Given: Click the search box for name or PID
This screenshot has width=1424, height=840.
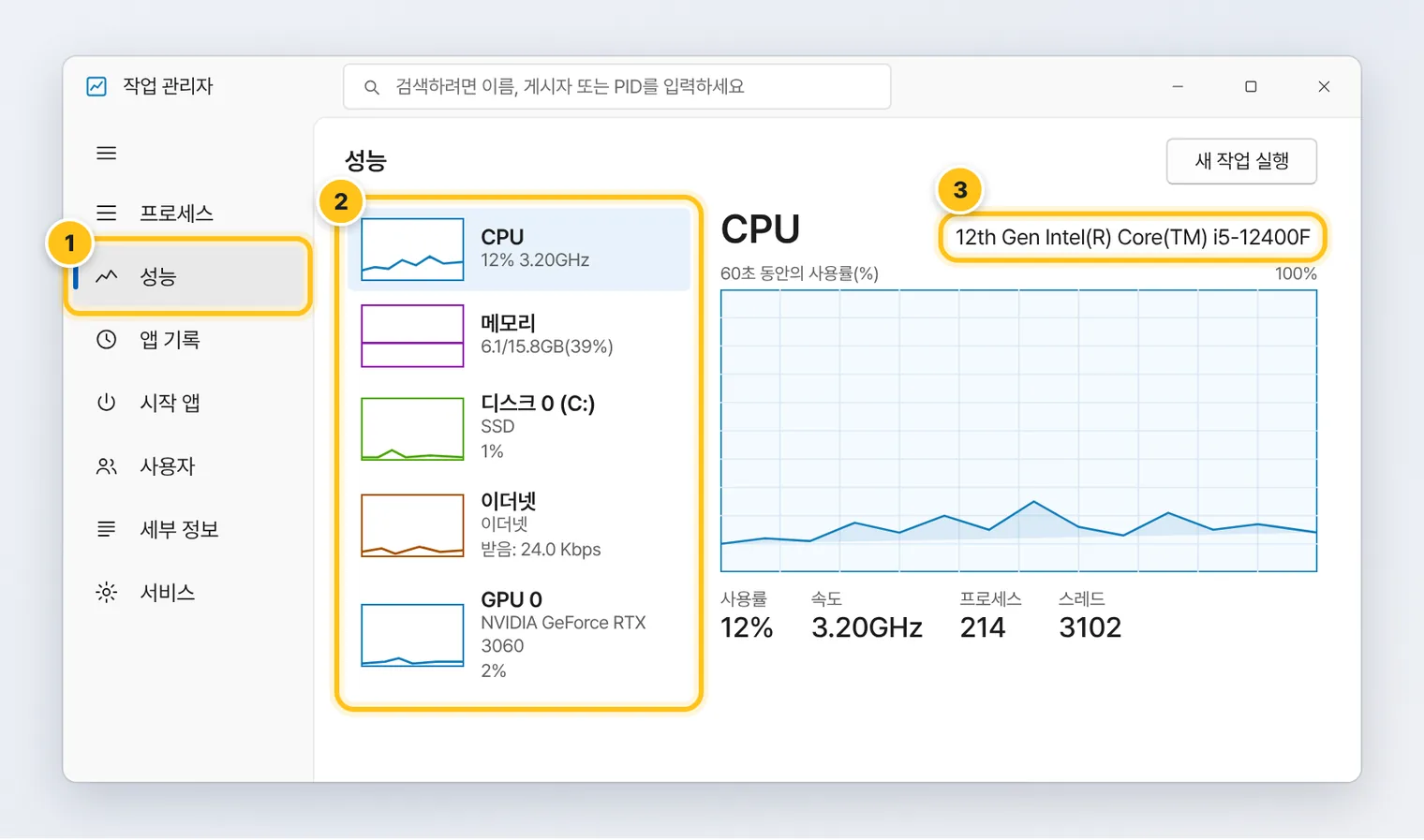Looking at the screenshot, I should pos(616,86).
